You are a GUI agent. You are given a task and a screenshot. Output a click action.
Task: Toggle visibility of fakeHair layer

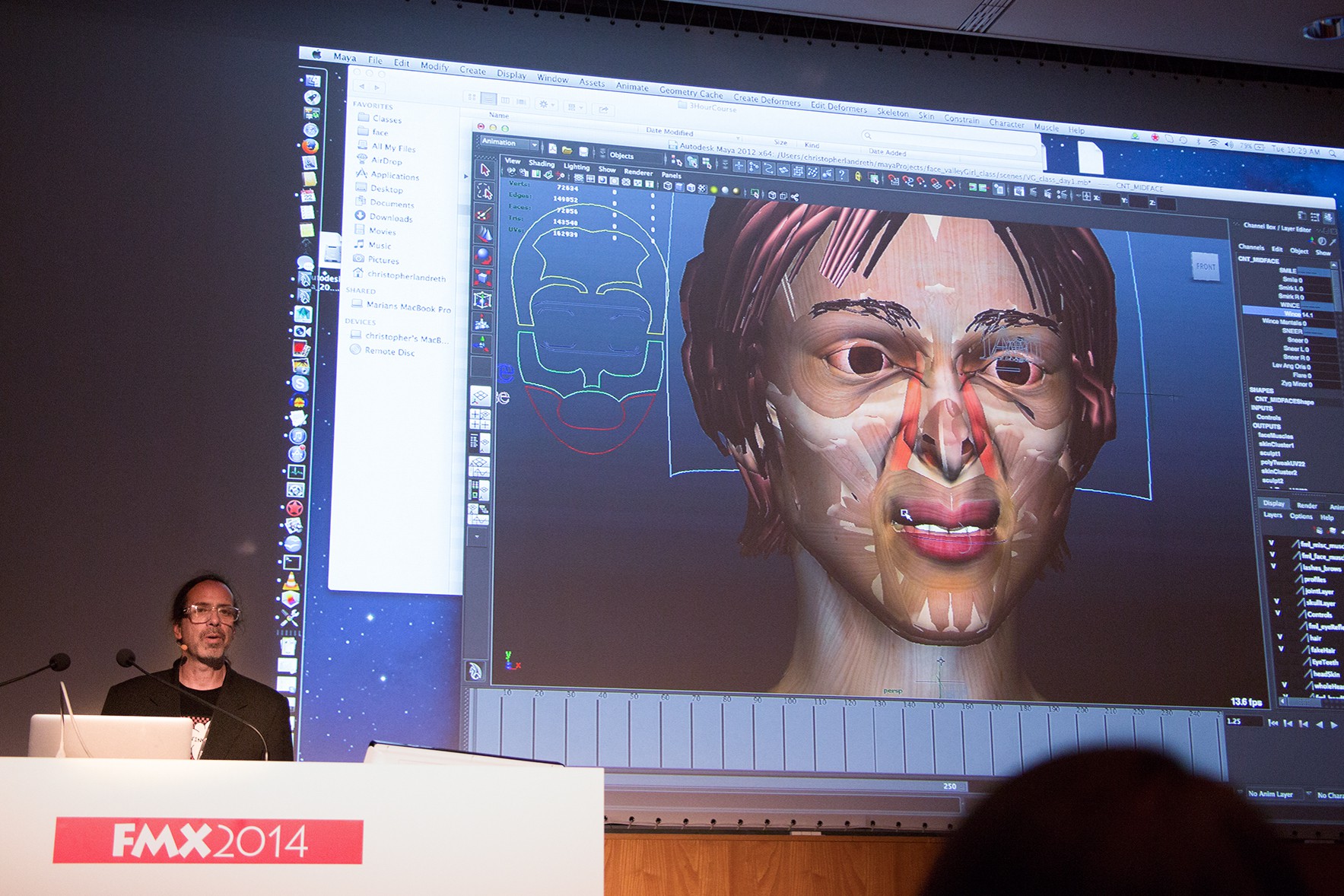(x=1282, y=649)
